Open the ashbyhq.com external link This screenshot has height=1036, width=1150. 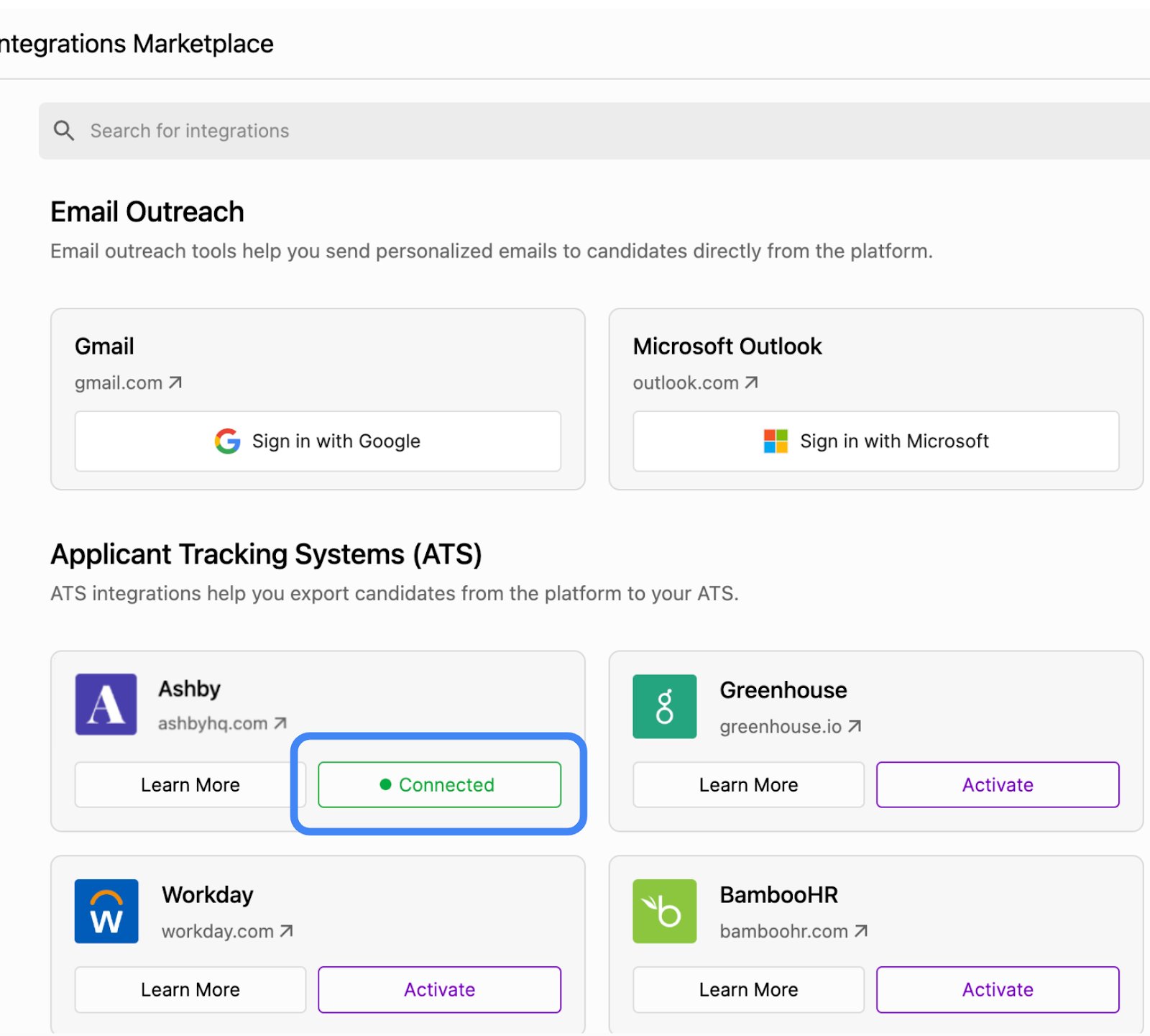point(223,723)
